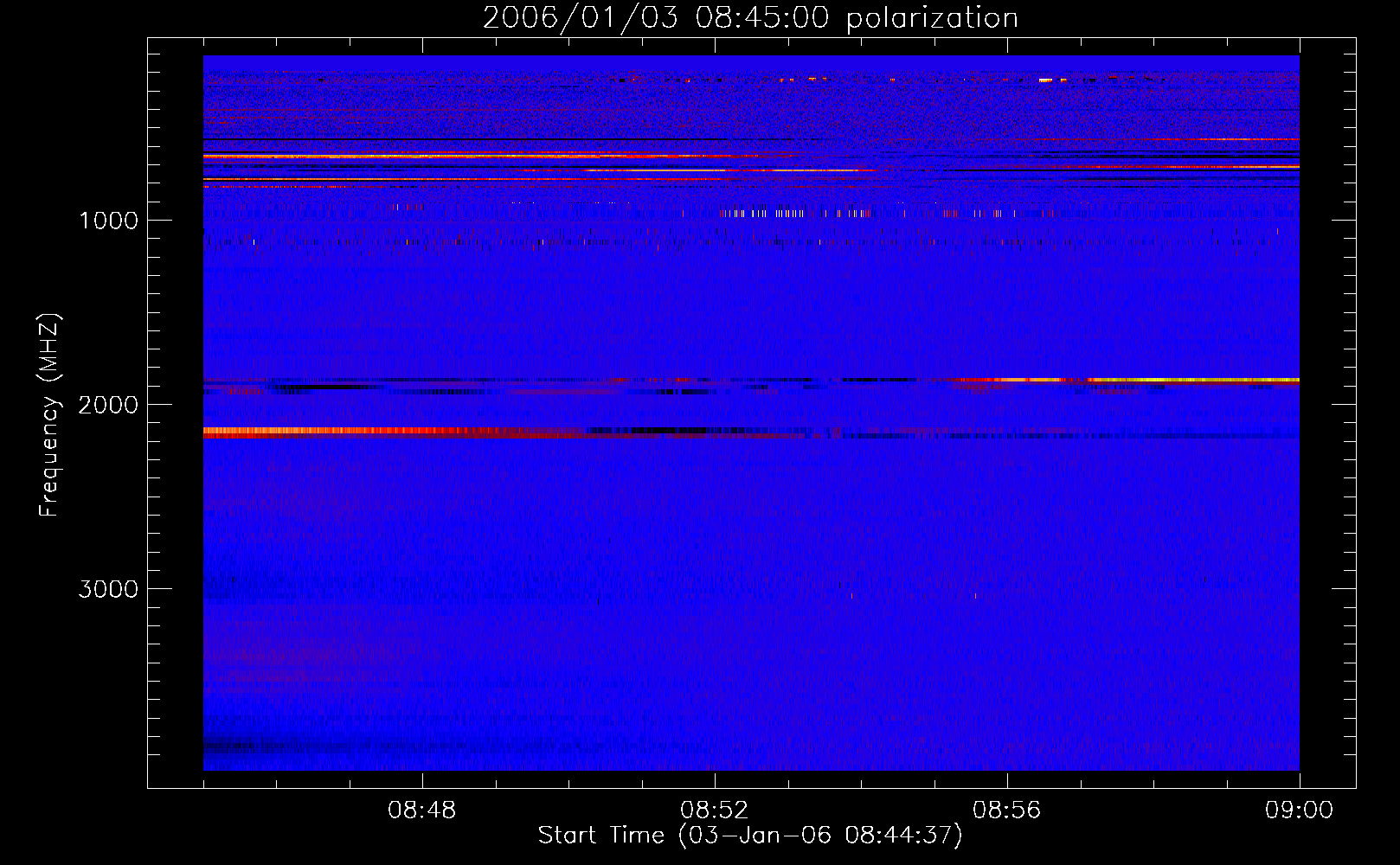1400x865 pixels.
Task: Click the '09:00' time tick label
Action: pos(1299,811)
